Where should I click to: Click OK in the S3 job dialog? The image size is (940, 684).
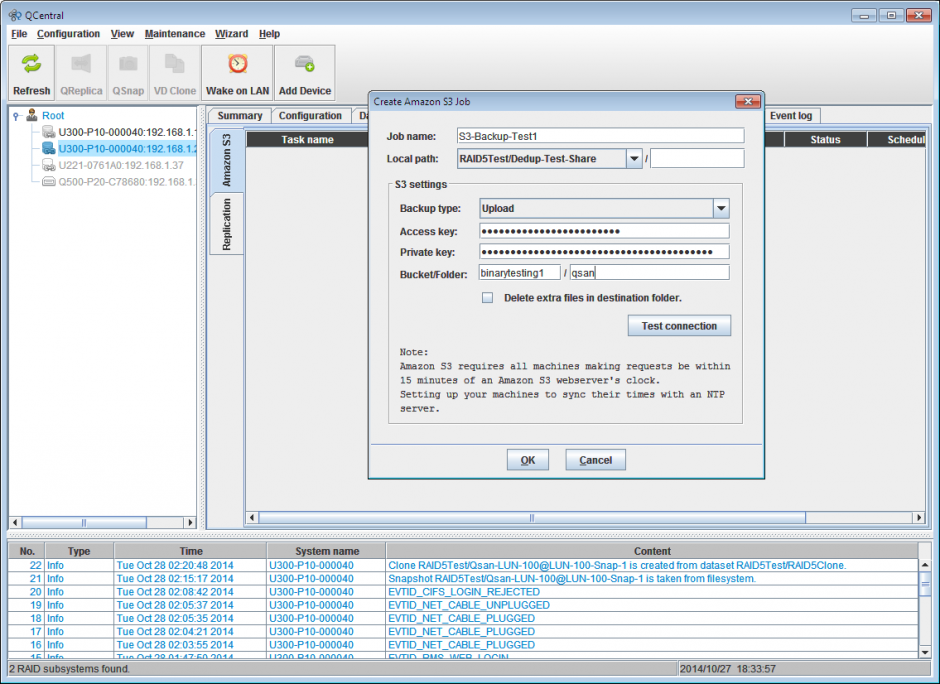528,460
